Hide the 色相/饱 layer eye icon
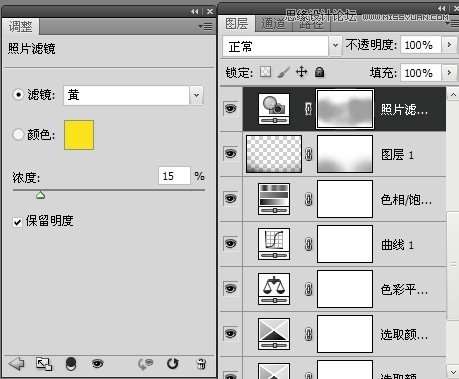459x379 pixels. click(x=231, y=198)
